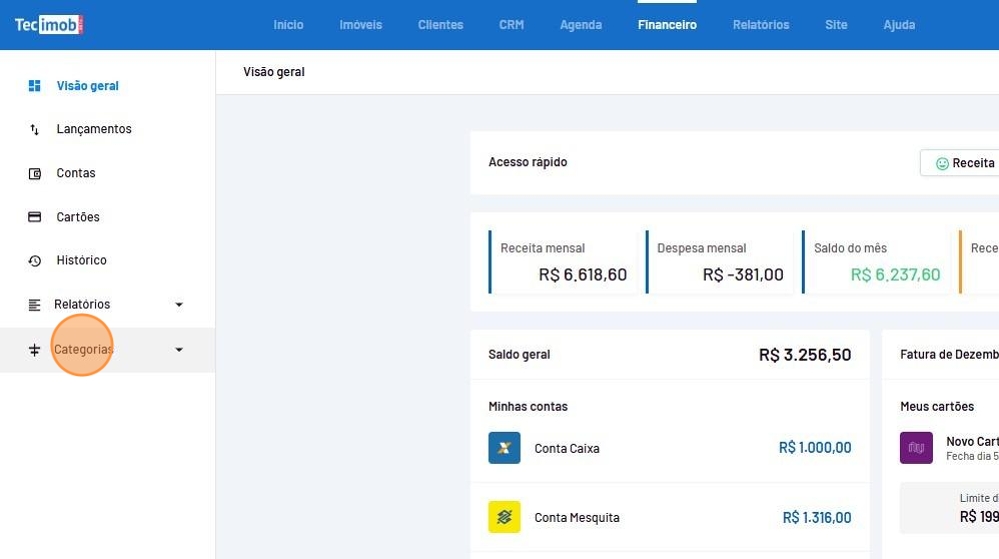
Task: Select the Receita mensal summary card
Action: (562, 262)
